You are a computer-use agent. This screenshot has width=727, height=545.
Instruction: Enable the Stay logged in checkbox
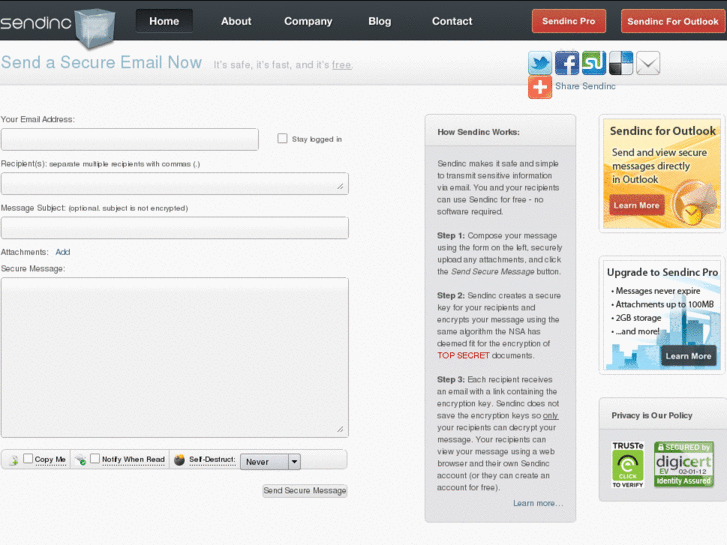(282, 138)
